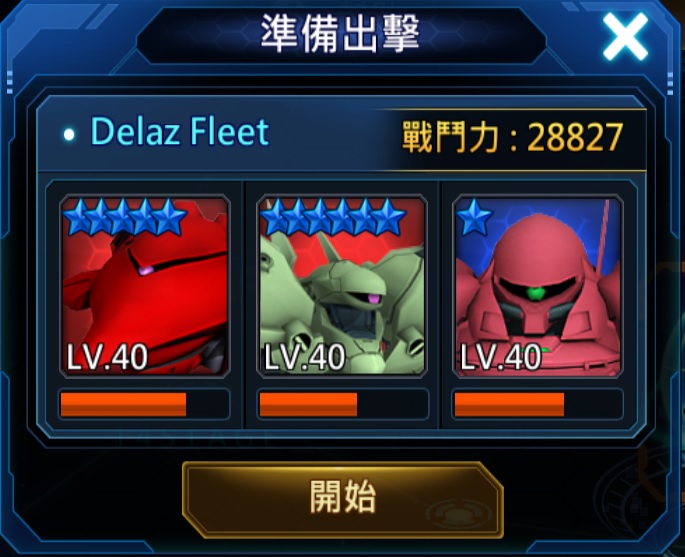
Task: Tap the single blue star on Zaku
Action: (474, 217)
